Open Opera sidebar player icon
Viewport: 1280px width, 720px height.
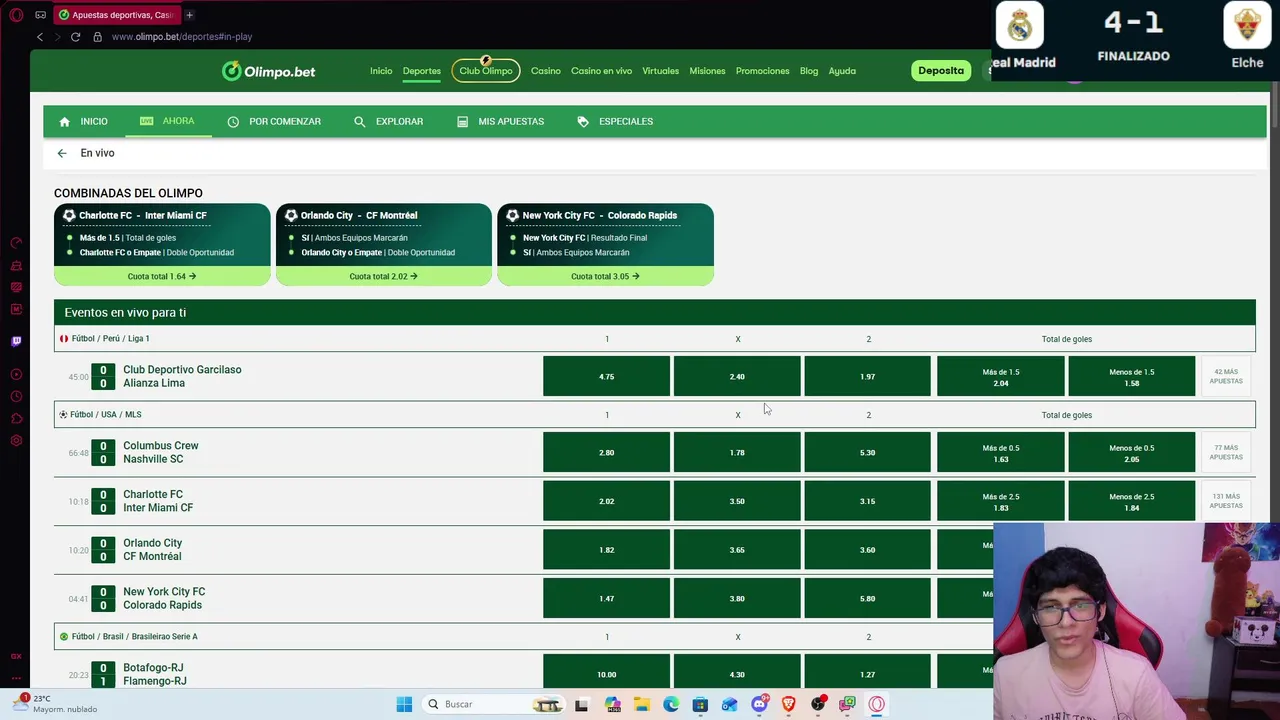point(16,374)
